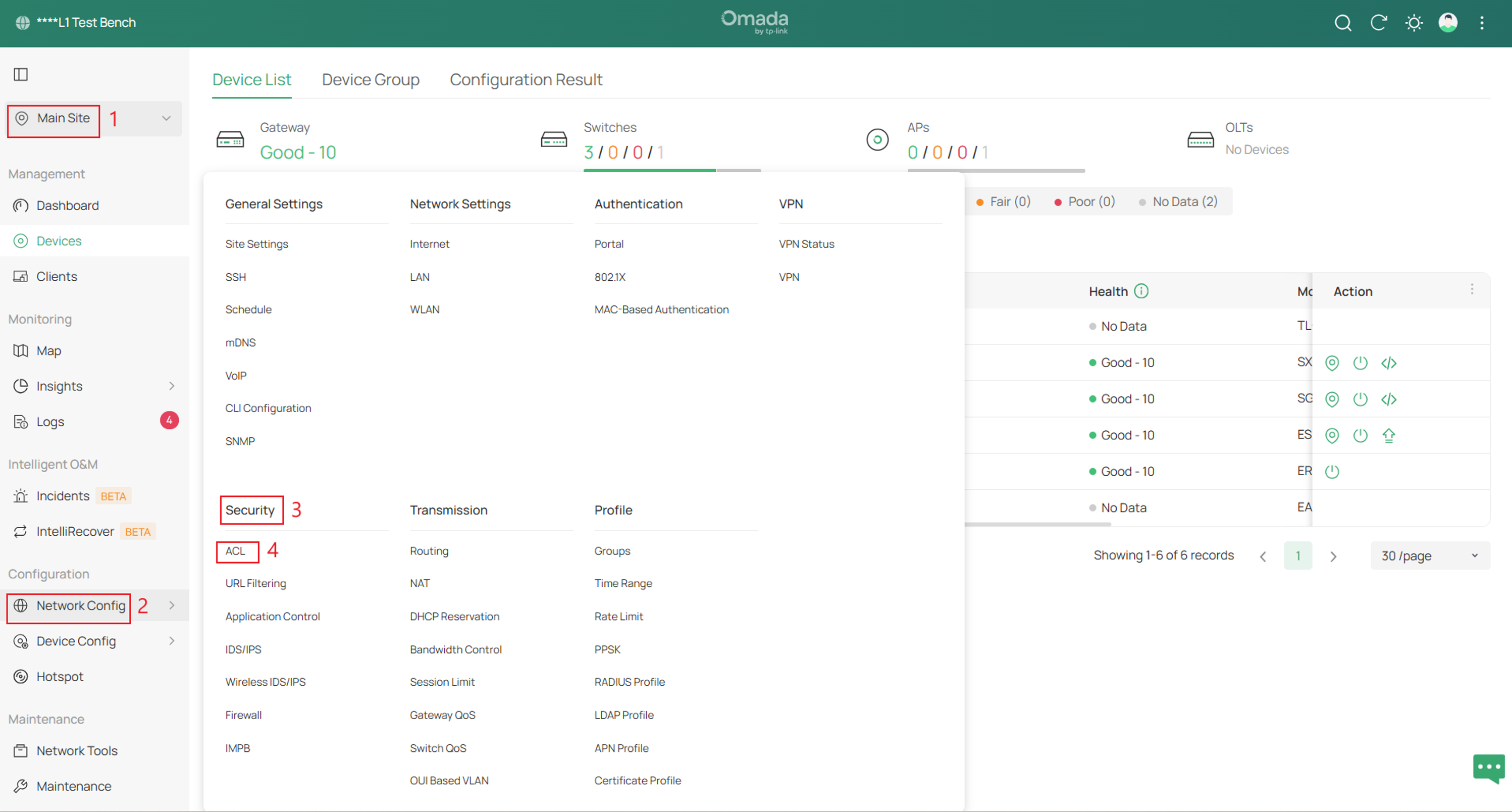Open RADIUS Profile link
The image size is (1512, 812).
629,682
